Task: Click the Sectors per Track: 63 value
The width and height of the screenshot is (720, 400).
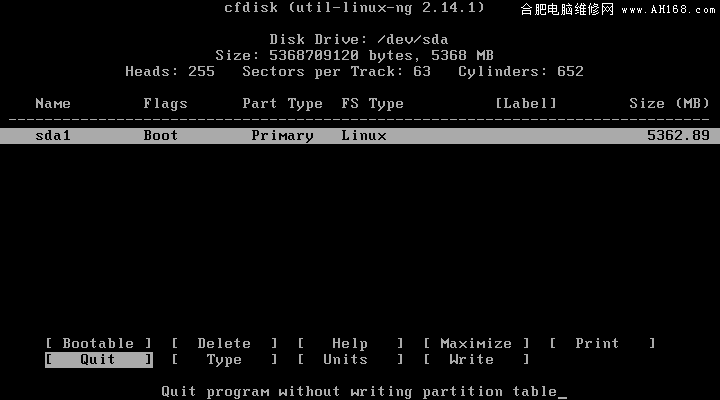Action: [337, 72]
